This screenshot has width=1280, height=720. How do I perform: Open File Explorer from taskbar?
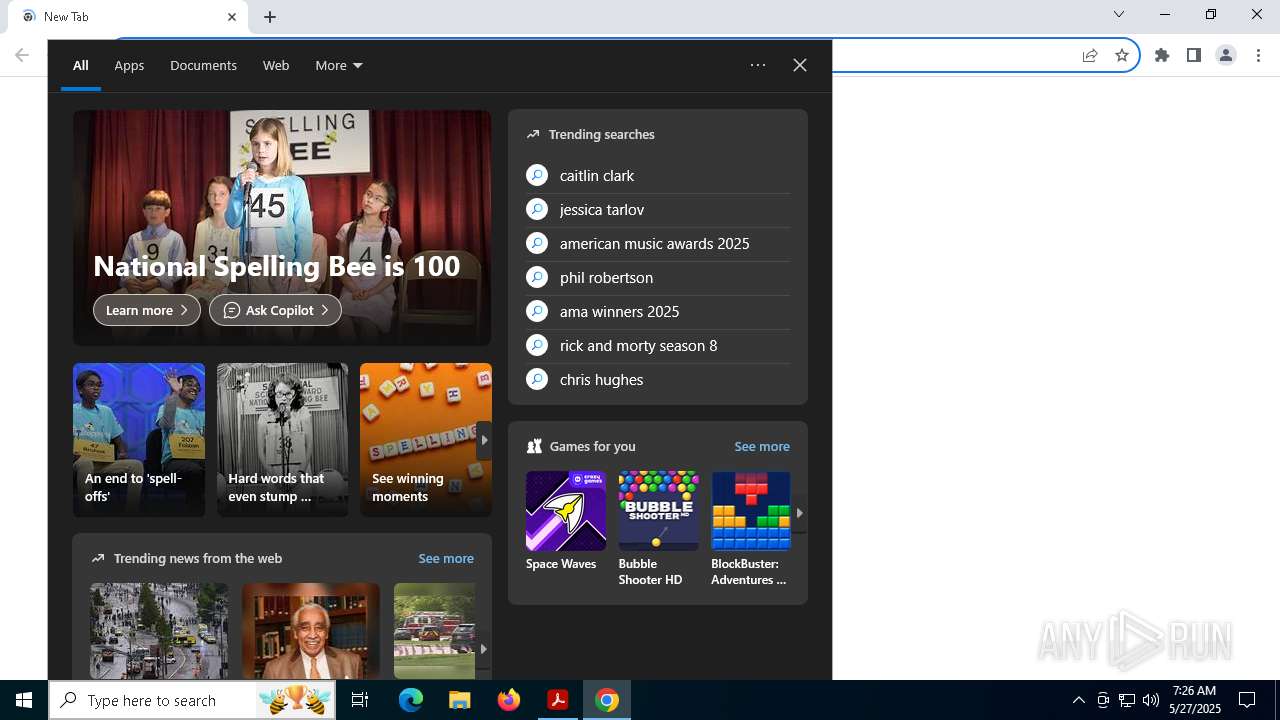point(460,700)
